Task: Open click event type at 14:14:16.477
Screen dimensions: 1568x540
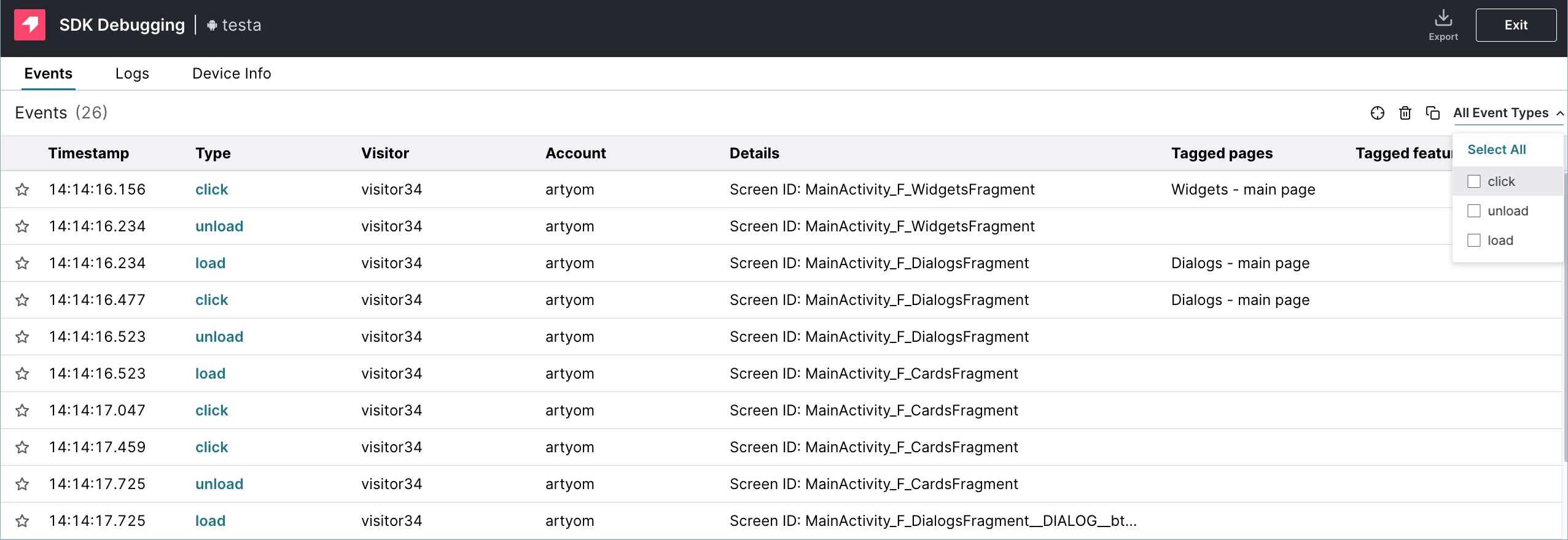Action: pyautogui.click(x=212, y=300)
